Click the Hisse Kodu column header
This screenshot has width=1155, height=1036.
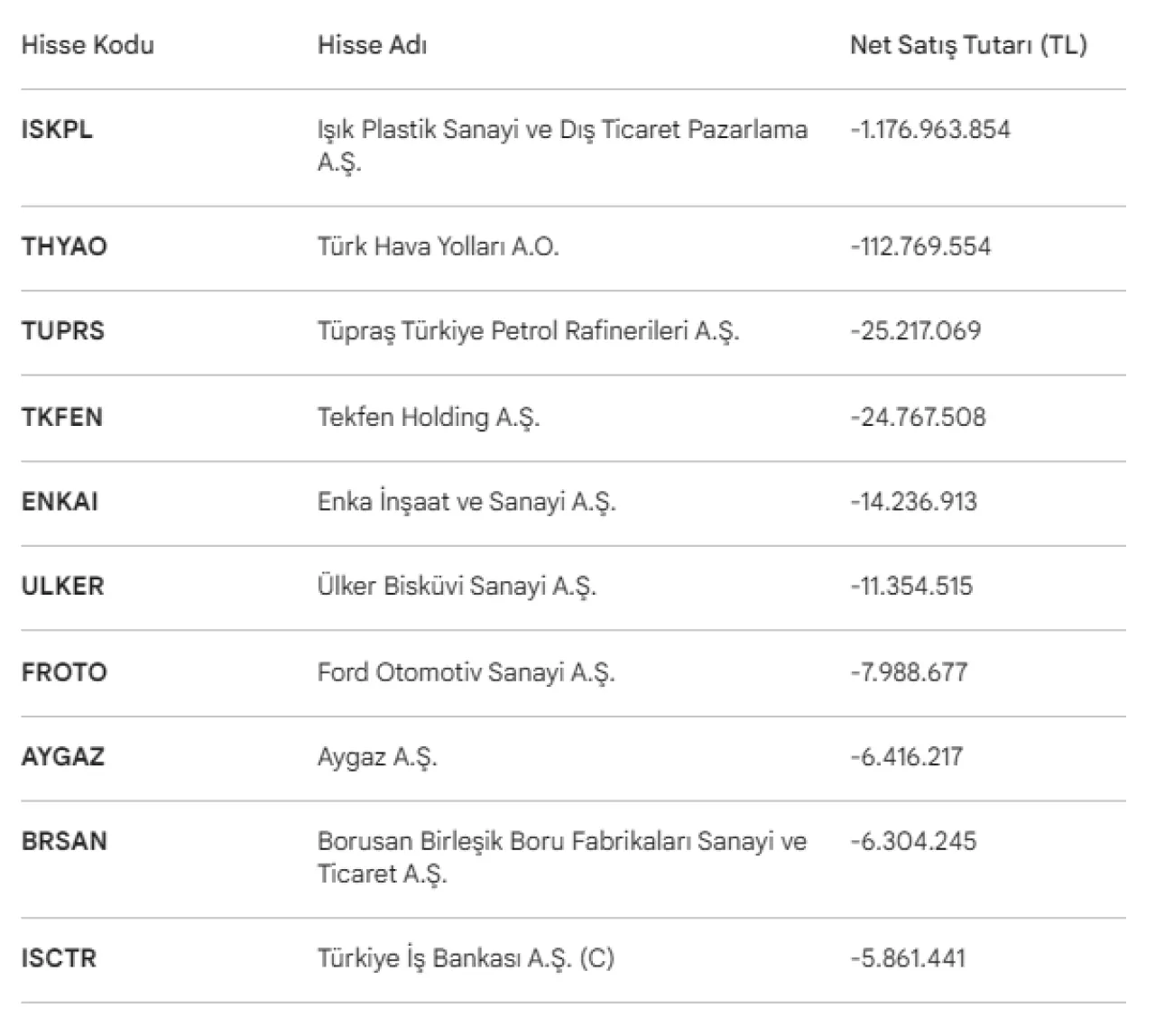pos(88,45)
